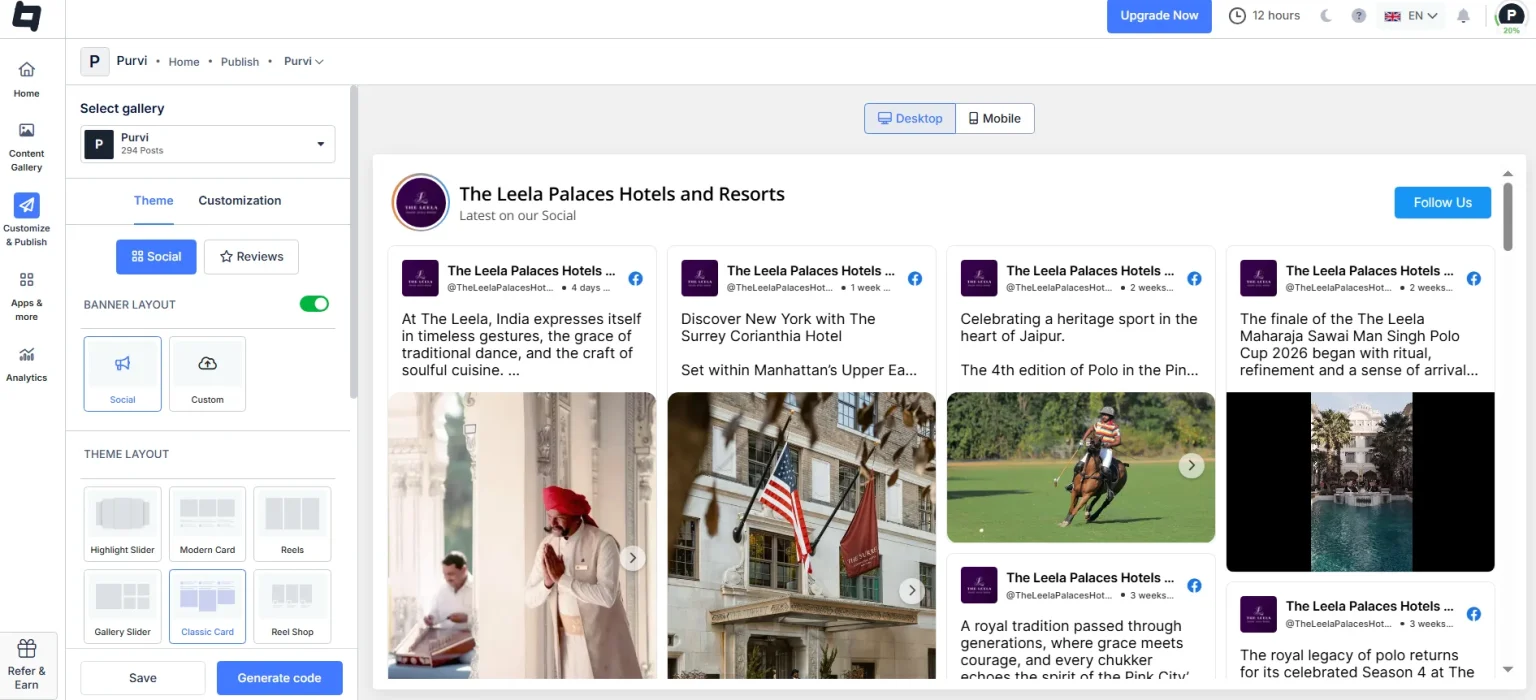The width and height of the screenshot is (1536, 700).
Task: Click the help question mark icon
Action: tap(1358, 16)
